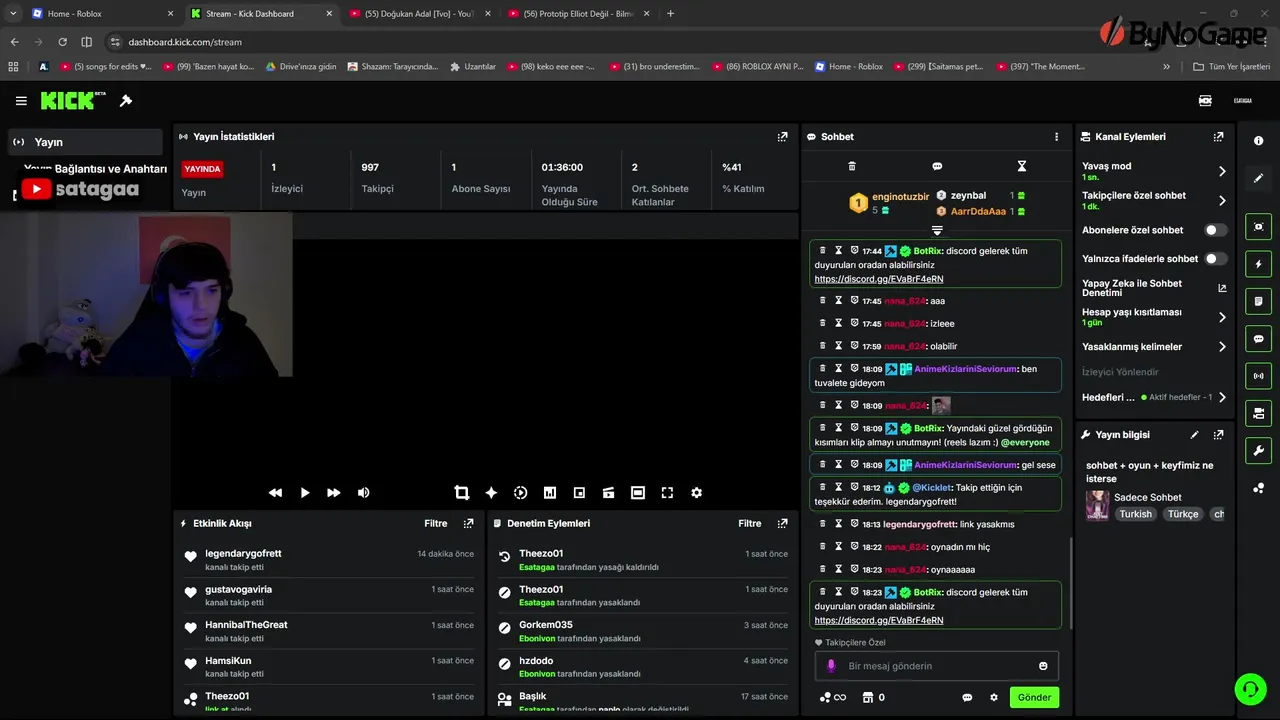Click username legendarygofrett in chat
This screenshot has width=1280, height=720.
920,525
